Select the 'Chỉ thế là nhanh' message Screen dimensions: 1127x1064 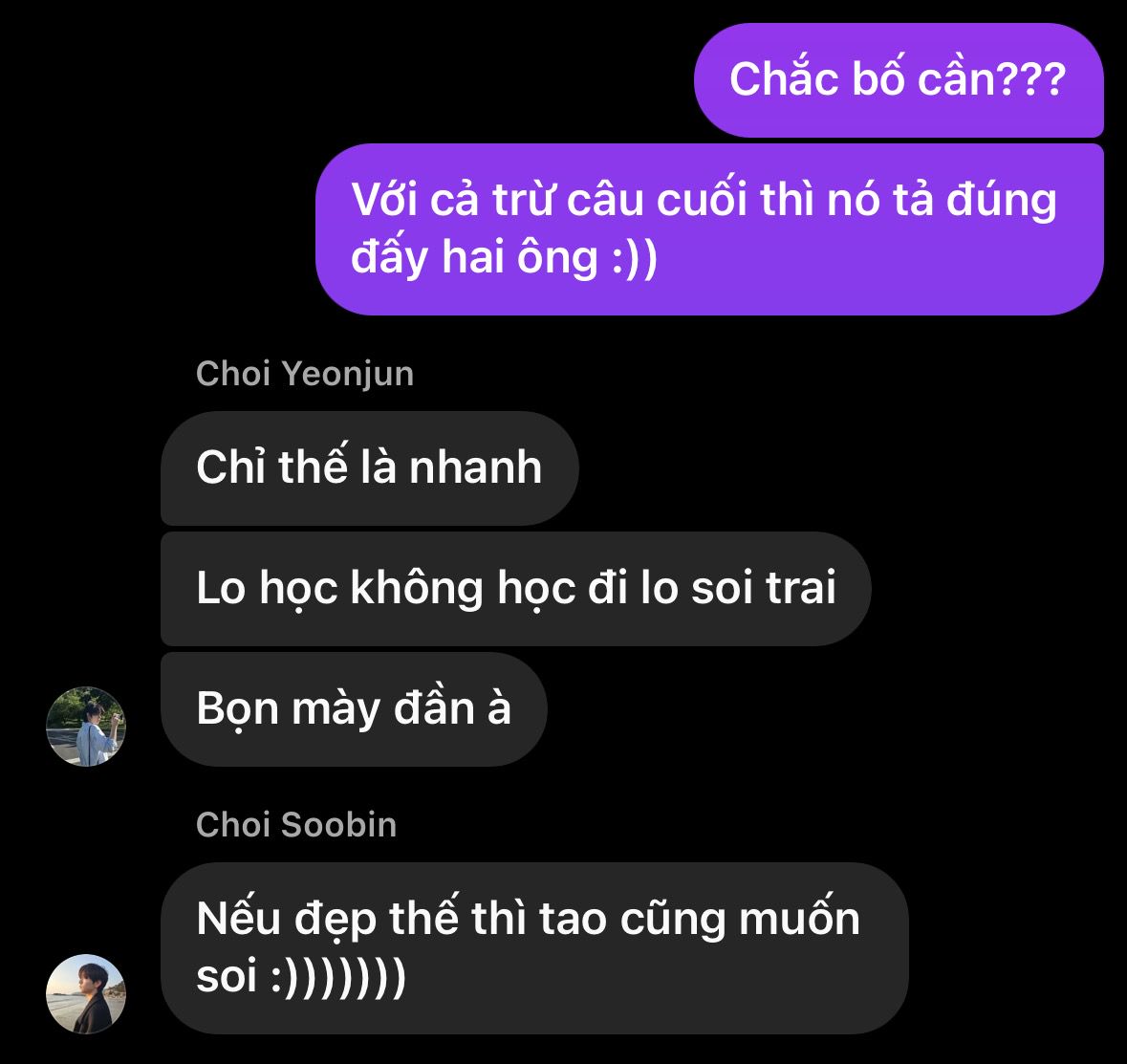[369, 468]
